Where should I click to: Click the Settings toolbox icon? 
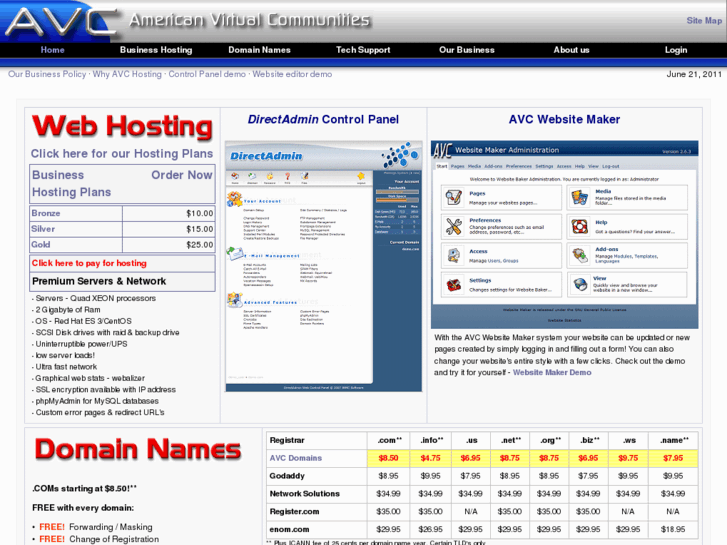pyautogui.click(x=453, y=284)
